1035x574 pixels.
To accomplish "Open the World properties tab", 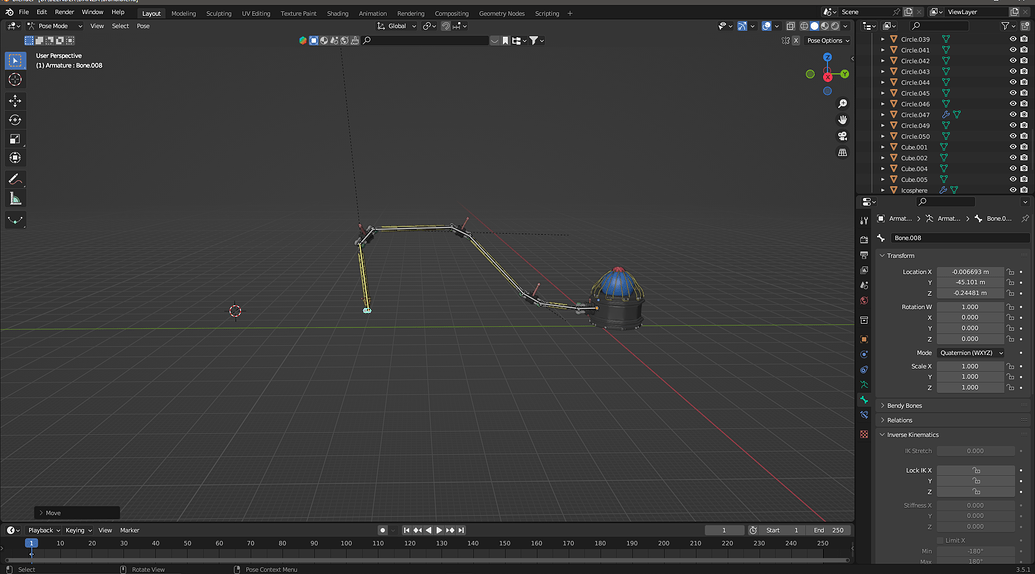I will [864, 301].
